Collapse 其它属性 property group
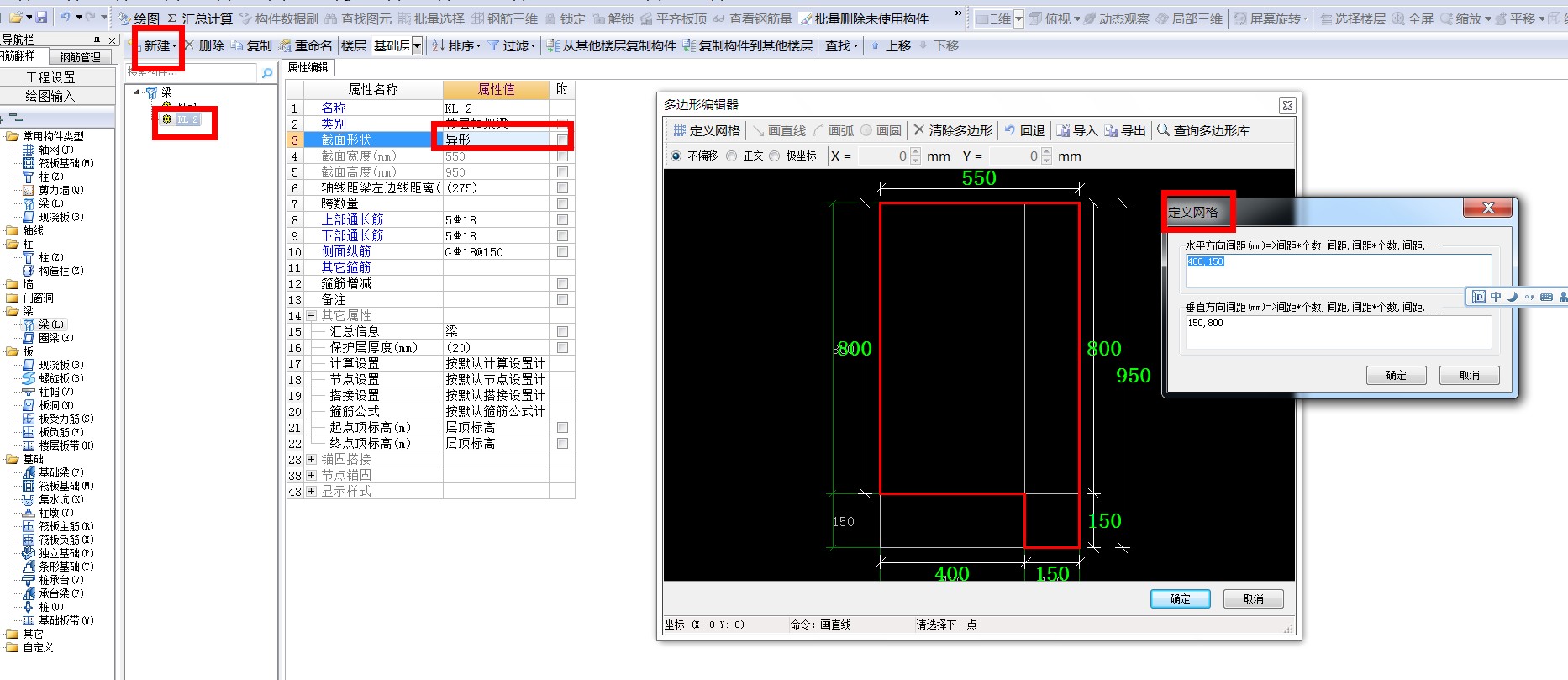Viewport: 1568px width, 680px height. pyautogui.click(x=311, y=316)
